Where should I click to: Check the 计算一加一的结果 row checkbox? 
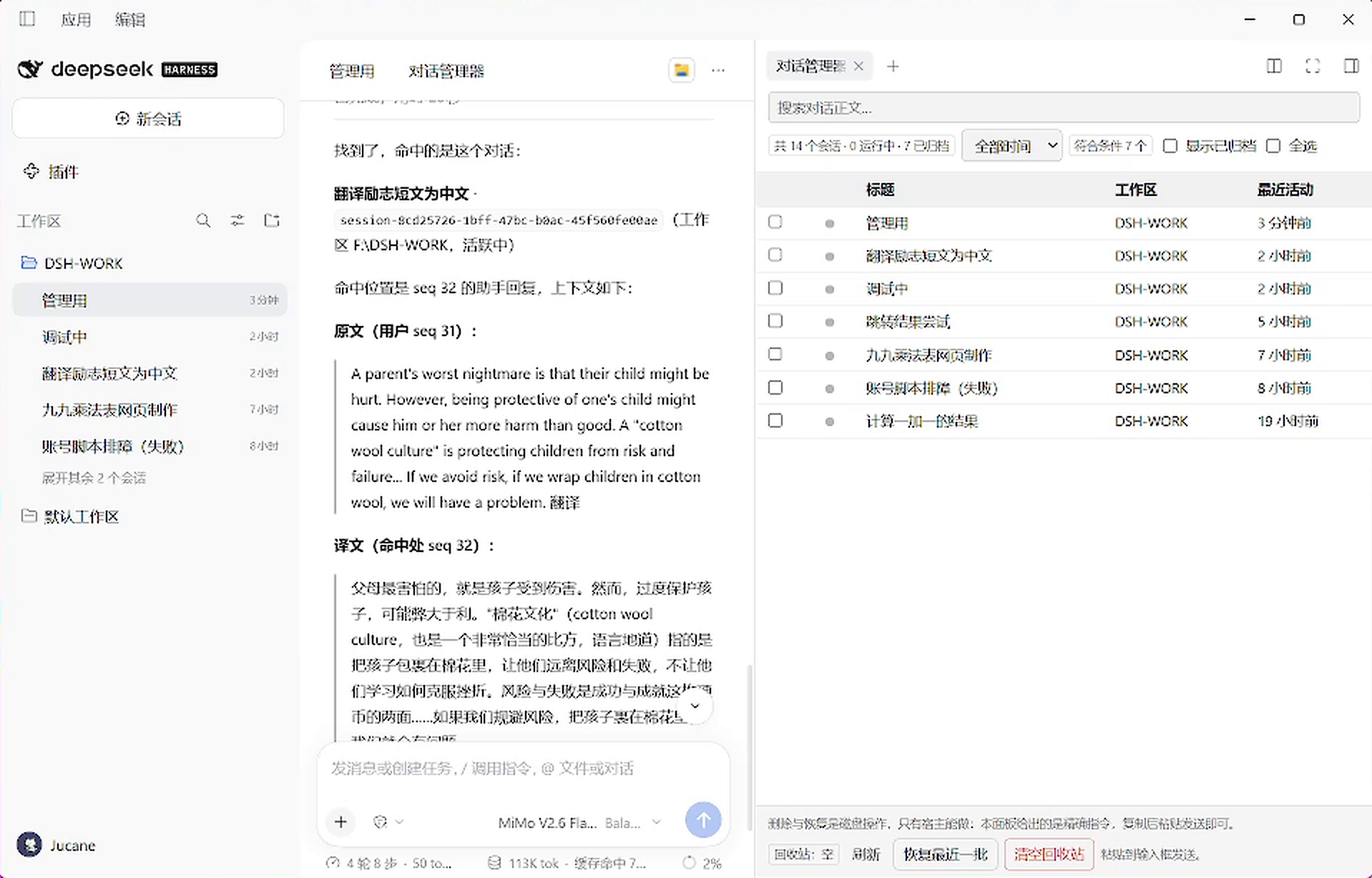pos(775,420)
